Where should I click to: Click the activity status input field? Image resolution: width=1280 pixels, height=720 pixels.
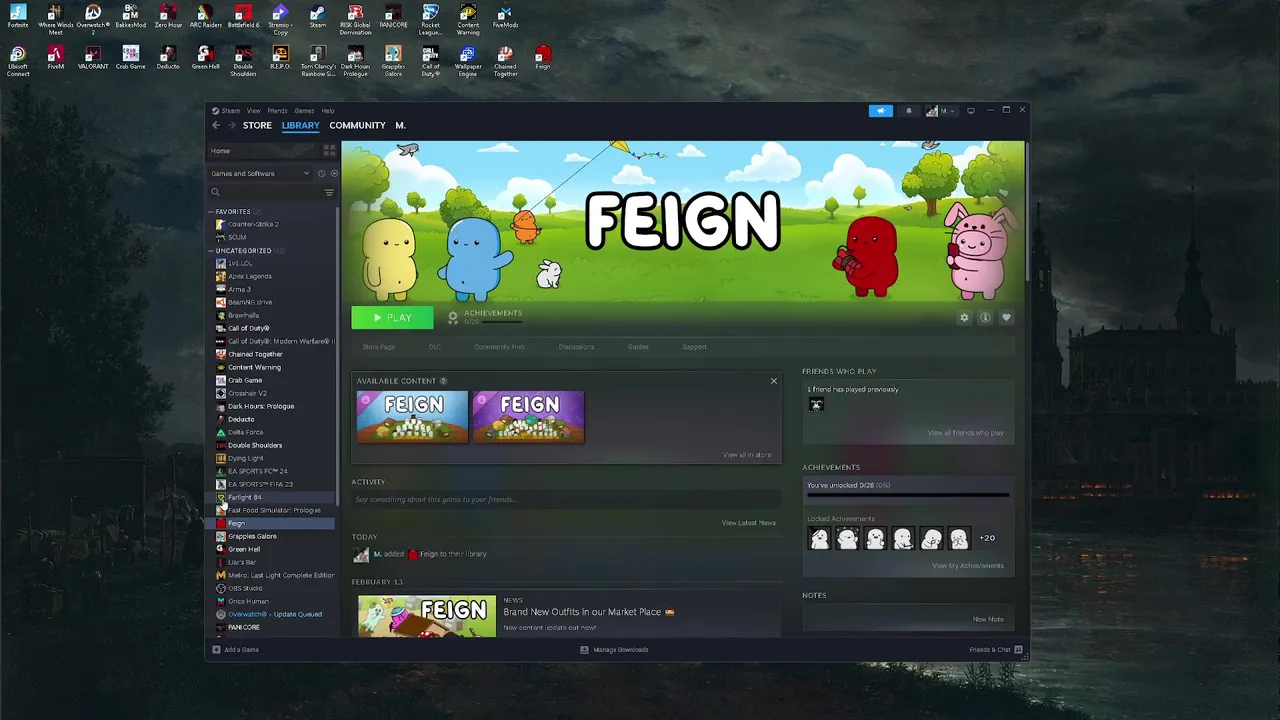tap(566, 499)
